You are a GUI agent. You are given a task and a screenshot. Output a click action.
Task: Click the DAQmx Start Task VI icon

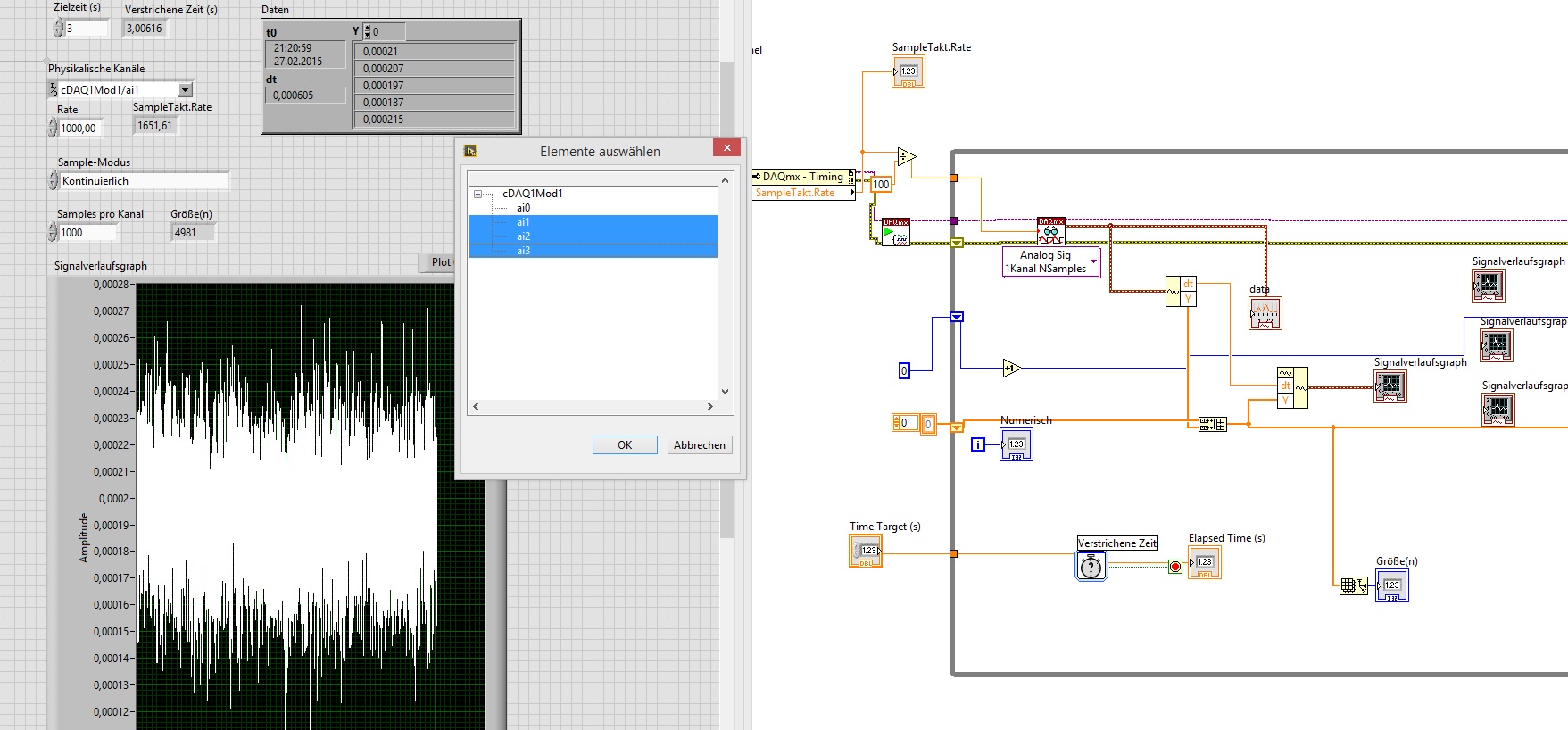coord(895,232)
